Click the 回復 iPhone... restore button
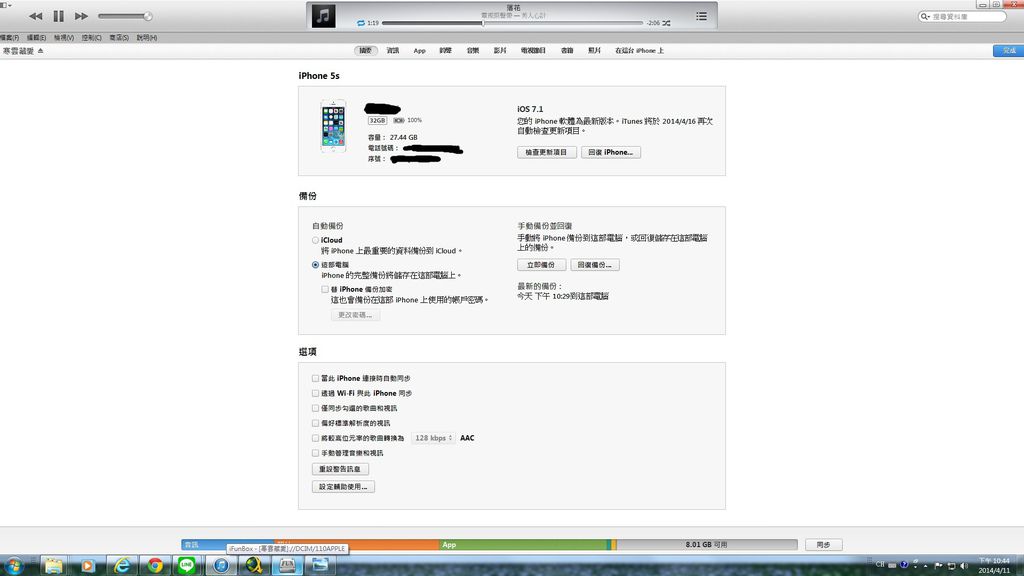The height and width of the screenshot is (576, 1024). point(611,152)
